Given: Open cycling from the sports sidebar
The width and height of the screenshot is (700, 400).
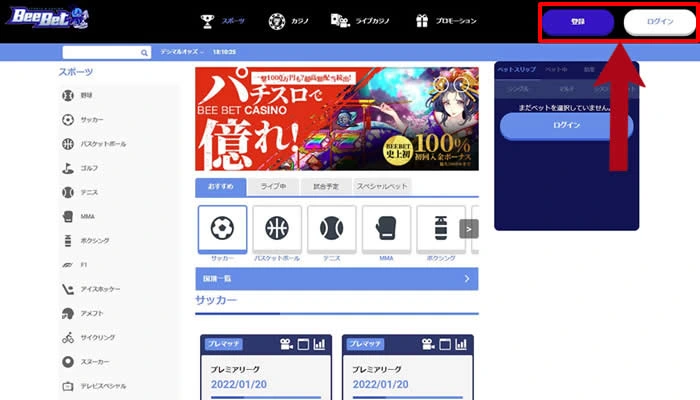Looking at the screenshot, I should pos(67,338).
